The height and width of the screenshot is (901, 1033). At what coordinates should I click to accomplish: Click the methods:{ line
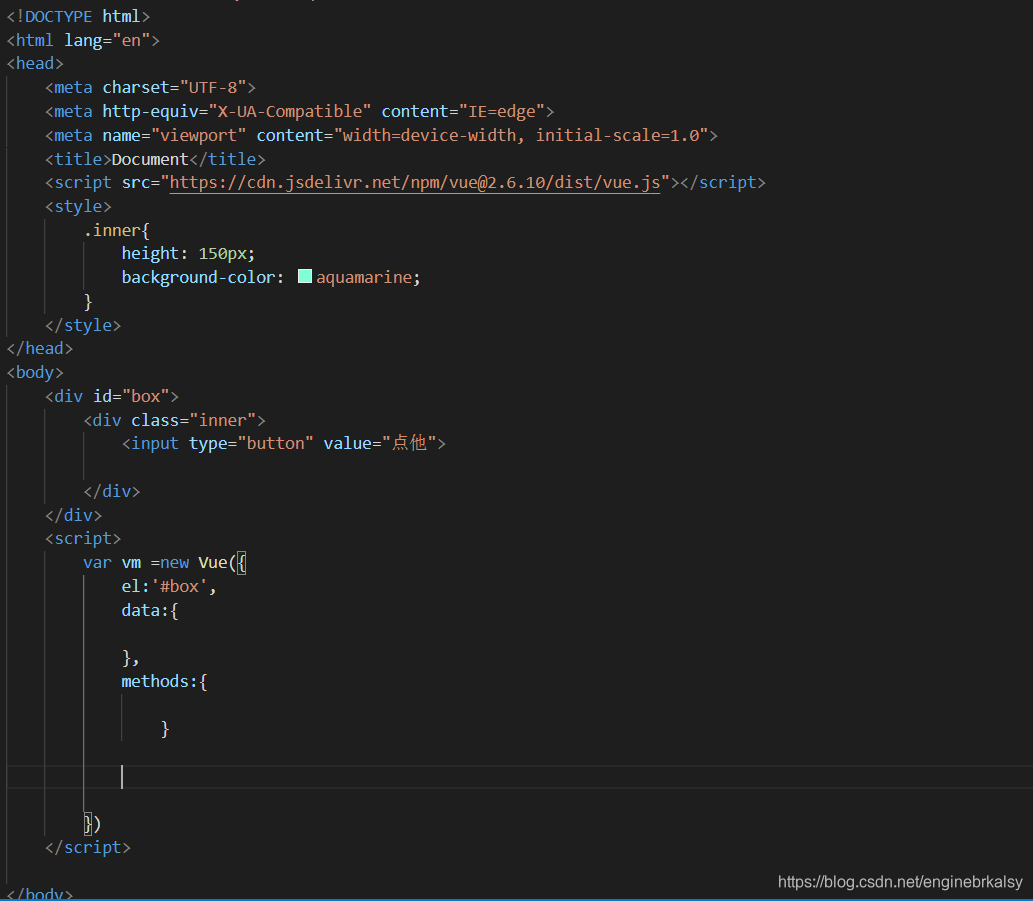tap(165, 682)
